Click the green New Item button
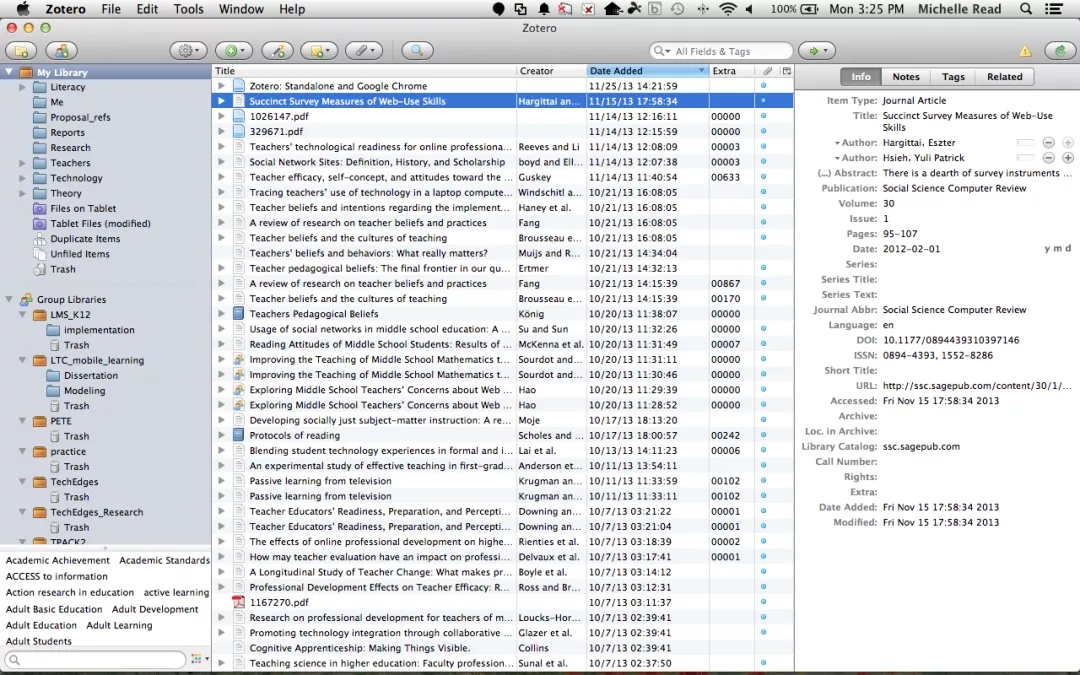1080x675 pixels. click(x=234, y=51)
